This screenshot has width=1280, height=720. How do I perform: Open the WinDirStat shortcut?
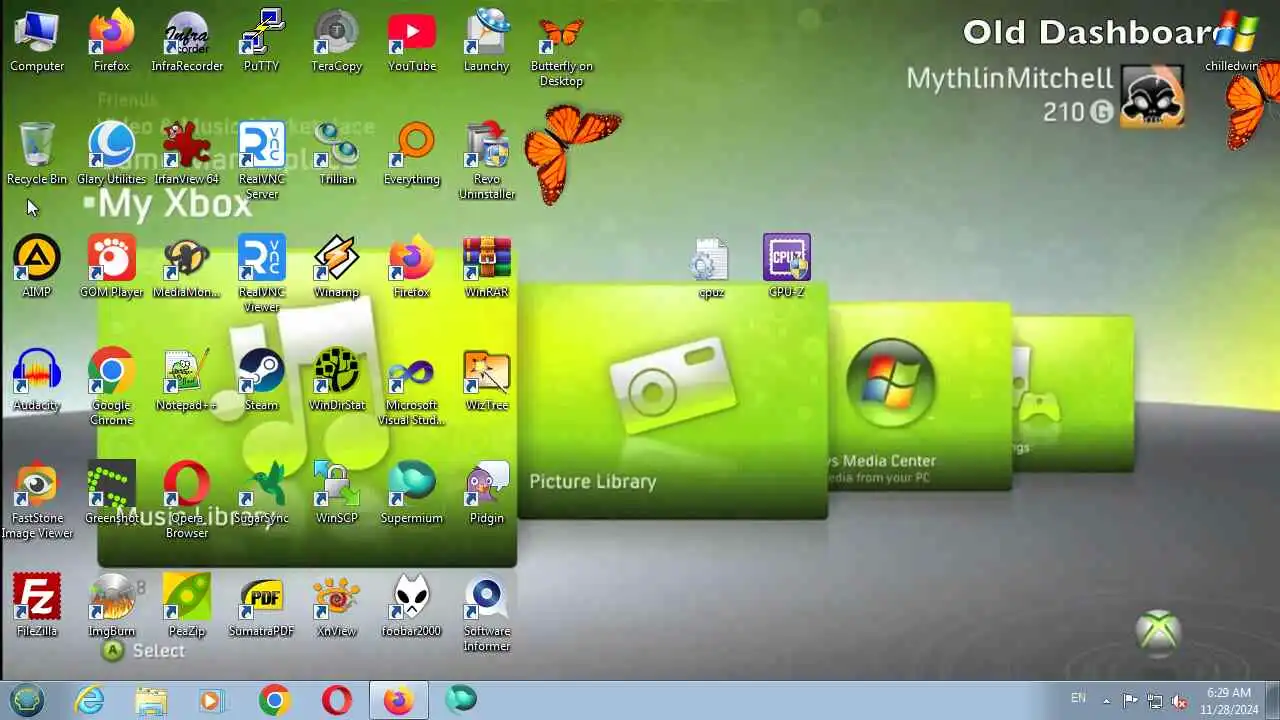[336, 380]
